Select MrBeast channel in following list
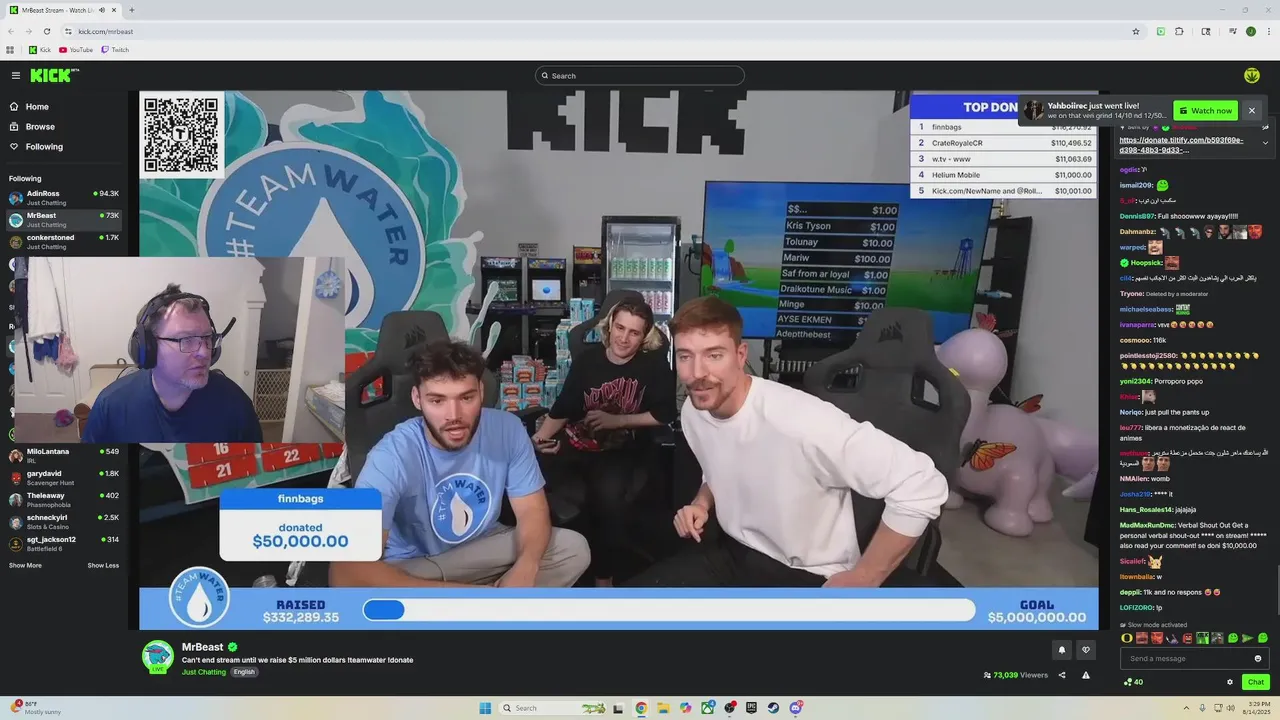The width and height of the screenshot is (1280, 720). [64, 219]
